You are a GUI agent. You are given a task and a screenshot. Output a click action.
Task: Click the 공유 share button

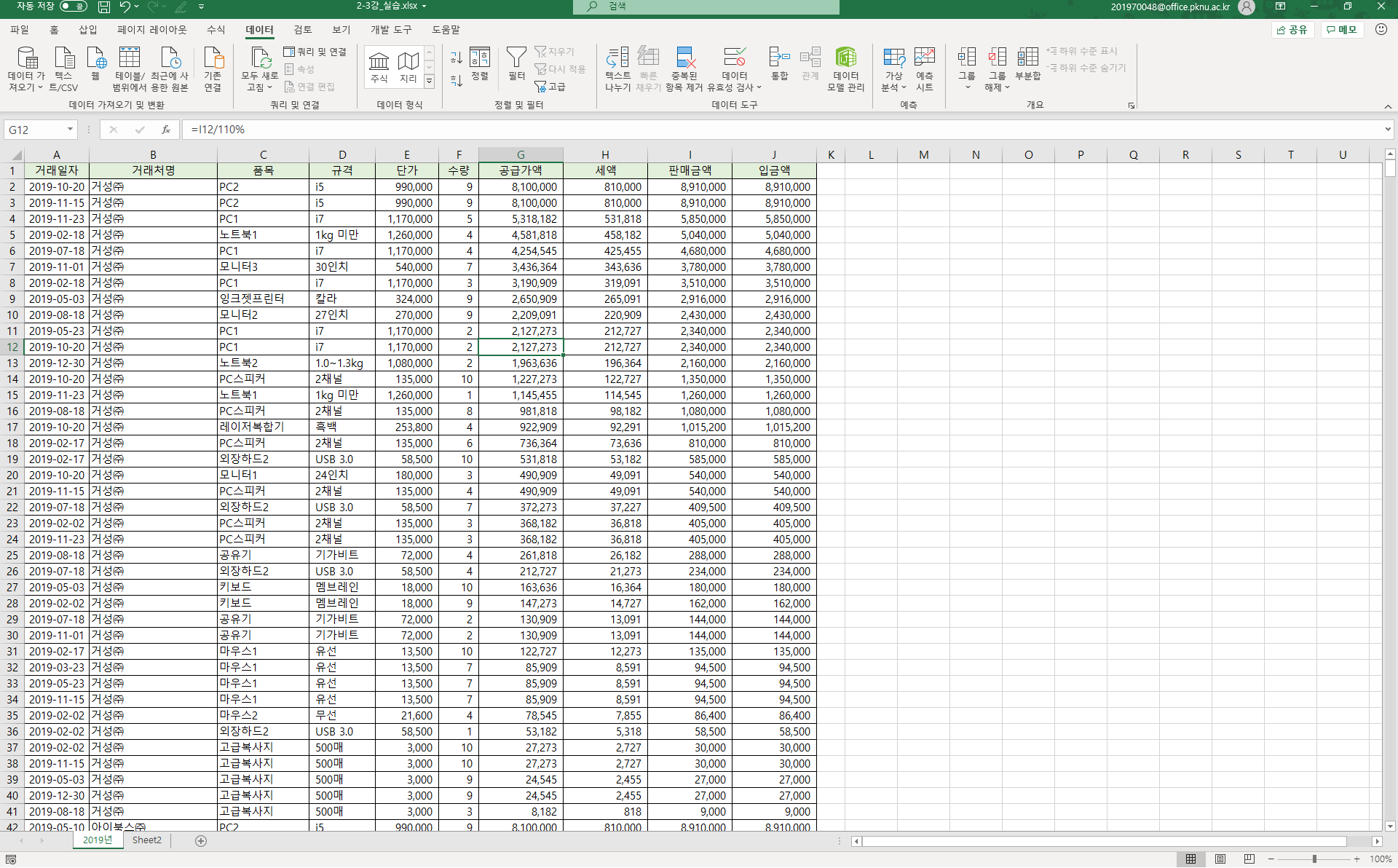1292,30
